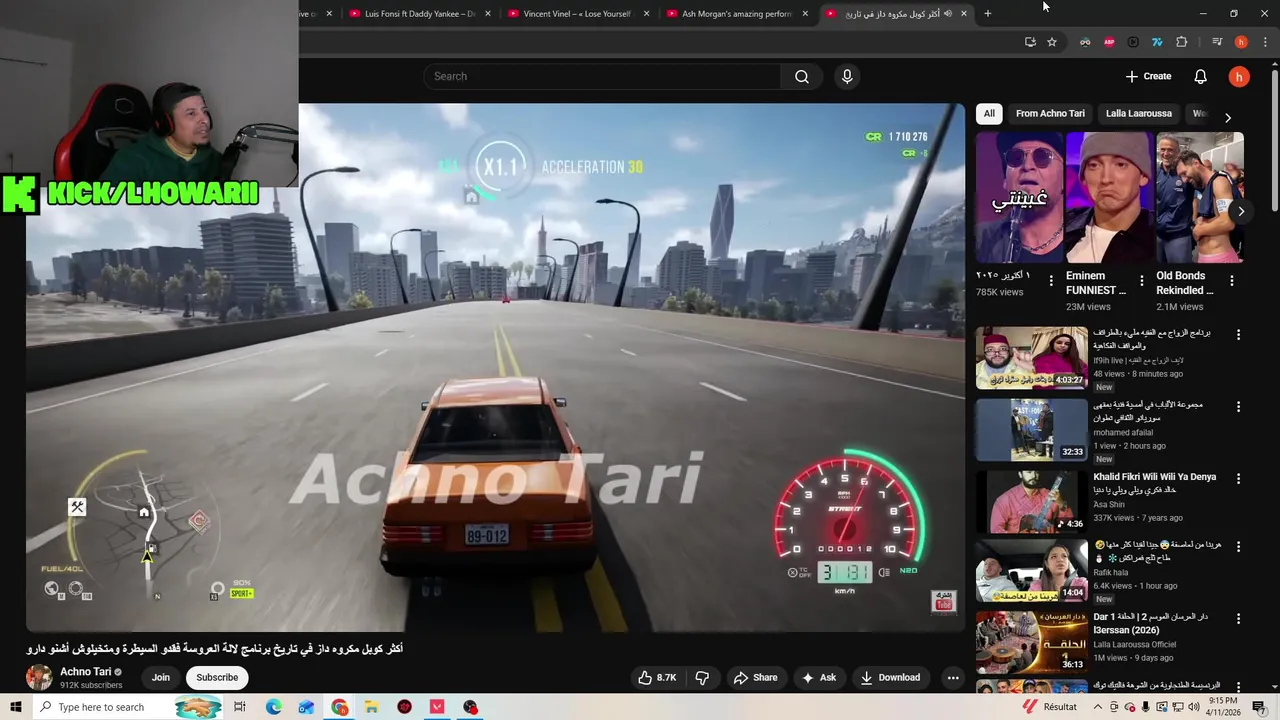Close the Ash Morgan's amazing performance tab

(x=805, y=14)
